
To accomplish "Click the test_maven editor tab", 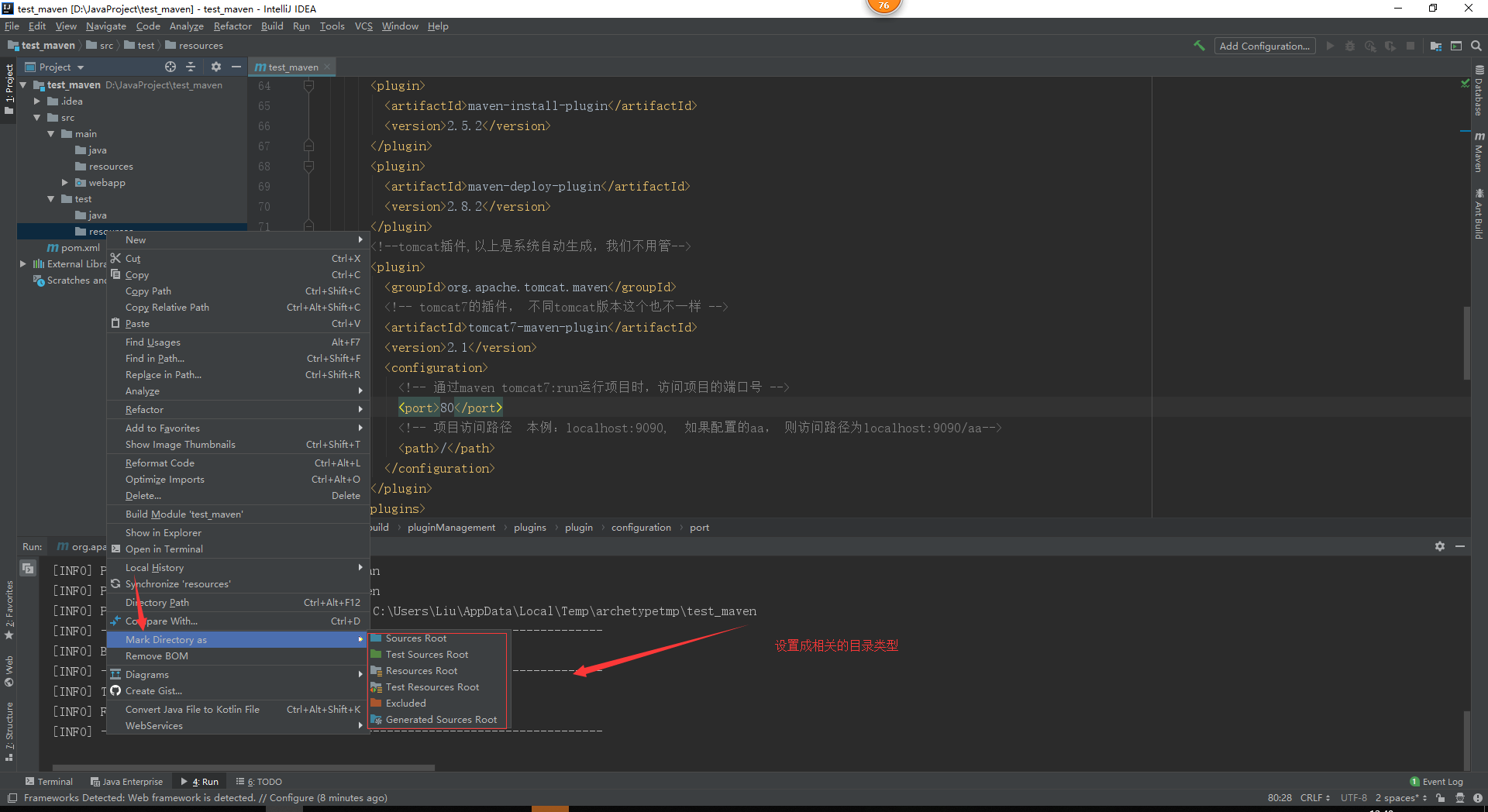I will coord(292,67).
